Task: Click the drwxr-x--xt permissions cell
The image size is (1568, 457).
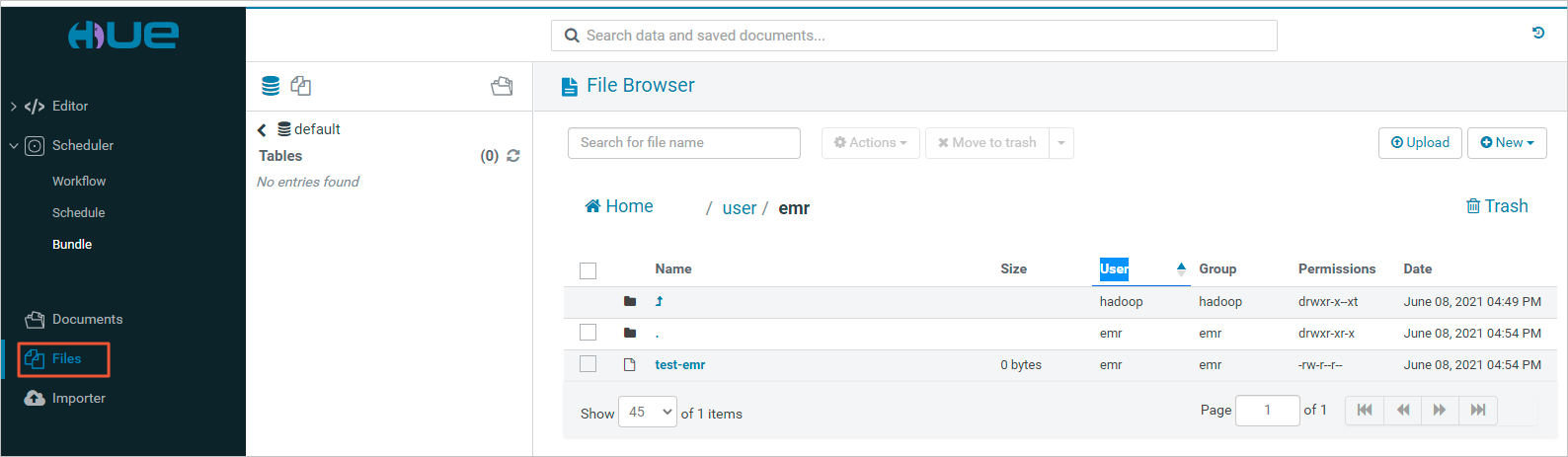Action: coord(1328,302)
